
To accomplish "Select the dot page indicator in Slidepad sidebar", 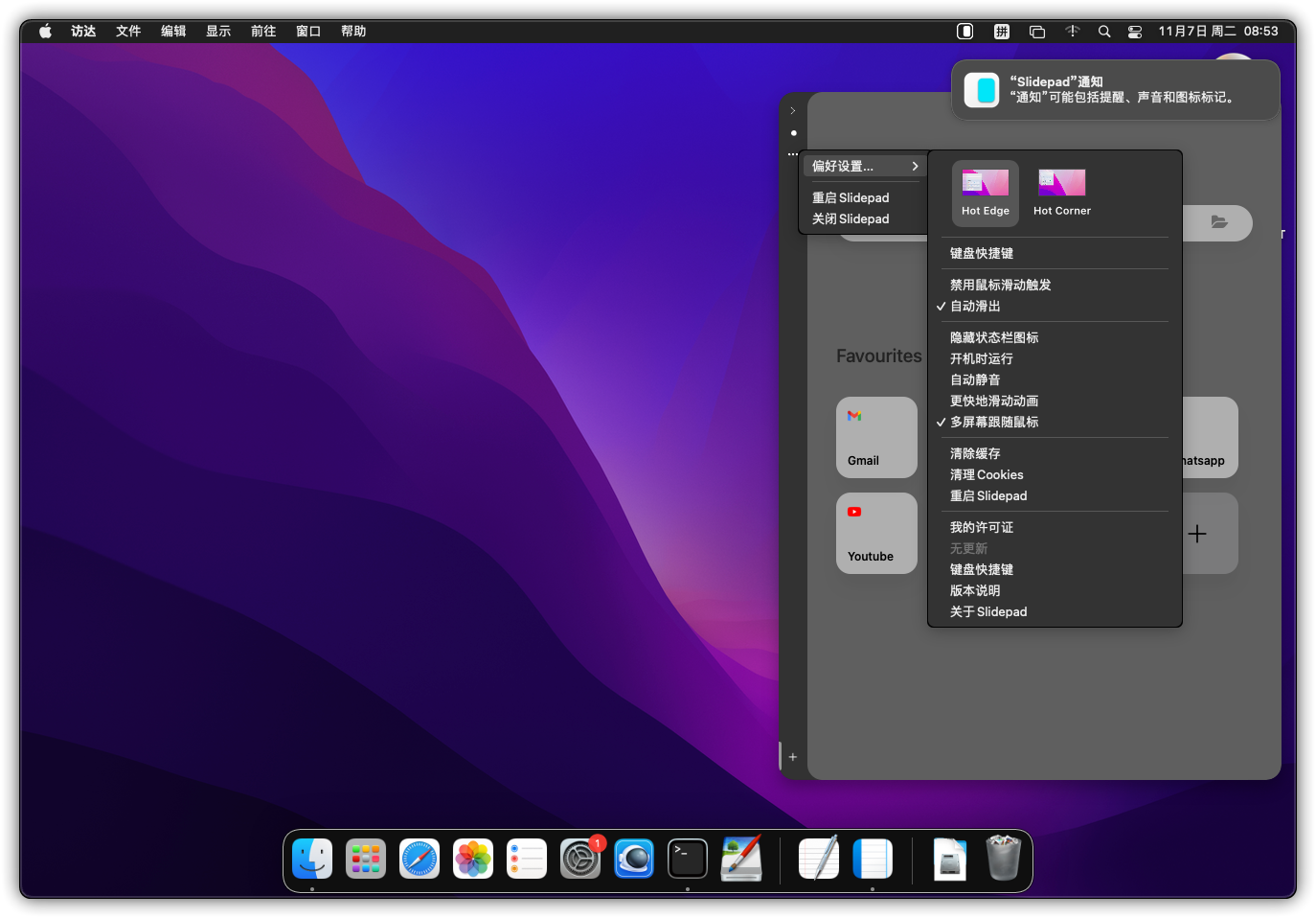I will (x=793, y=133).
